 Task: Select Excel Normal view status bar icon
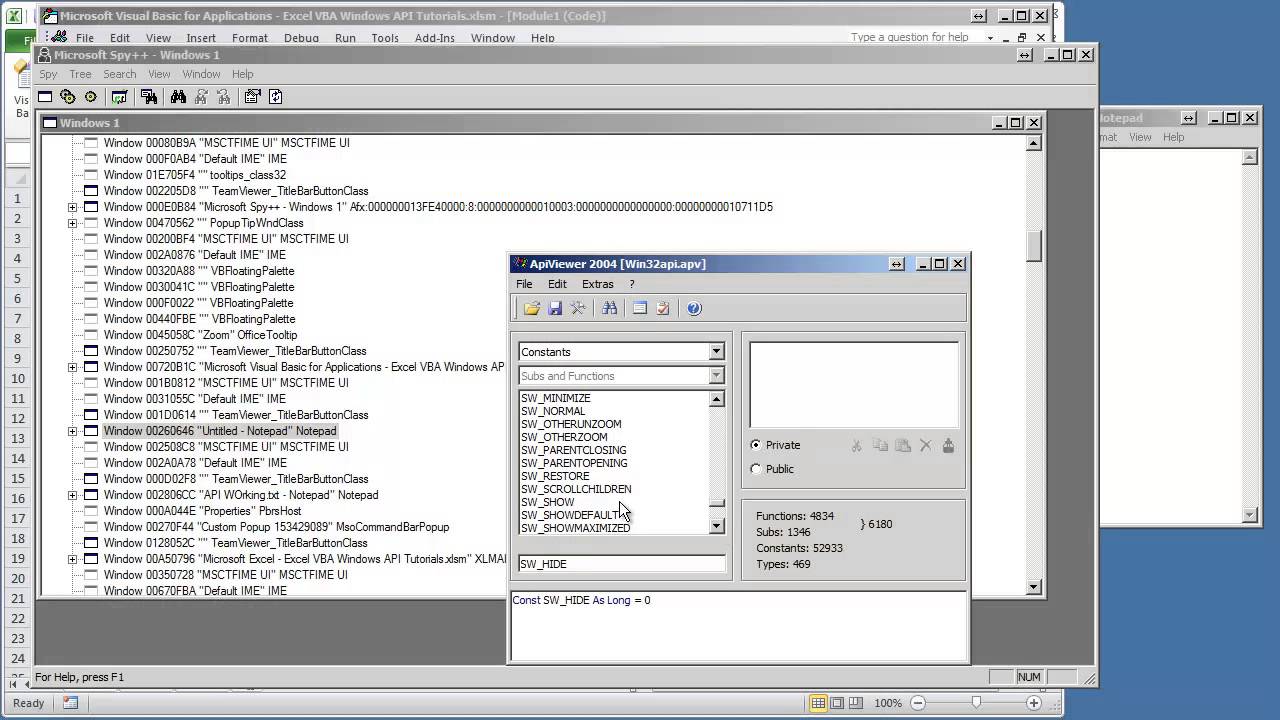818,703
